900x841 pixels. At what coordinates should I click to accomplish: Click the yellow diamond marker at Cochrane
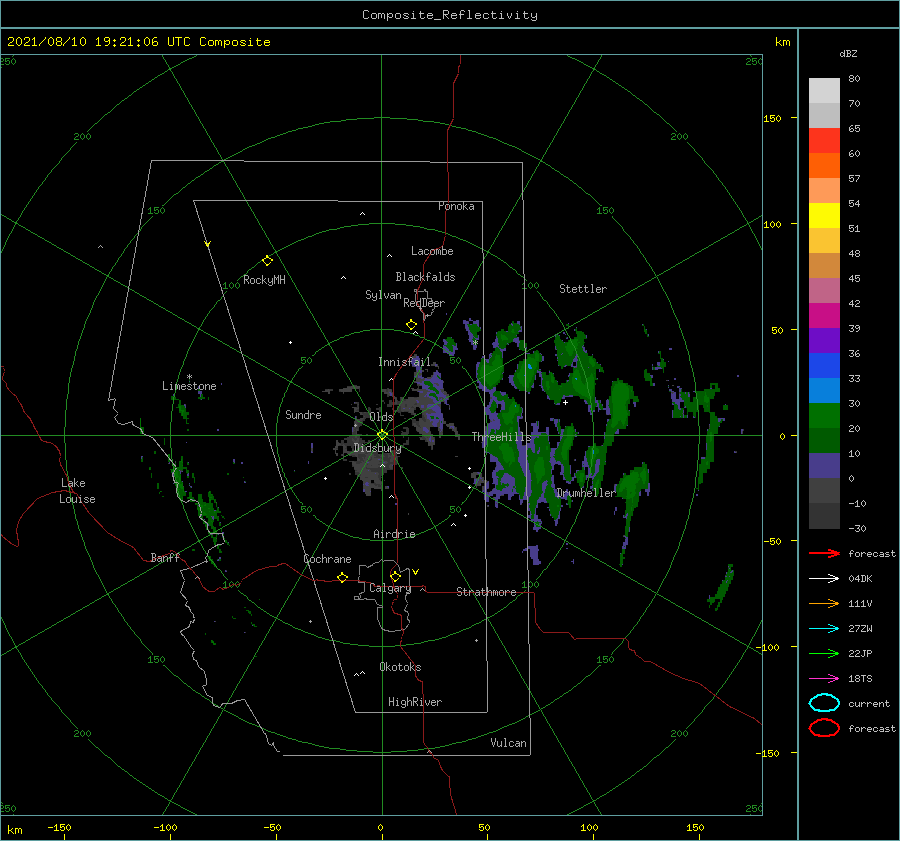coord(343,577)
